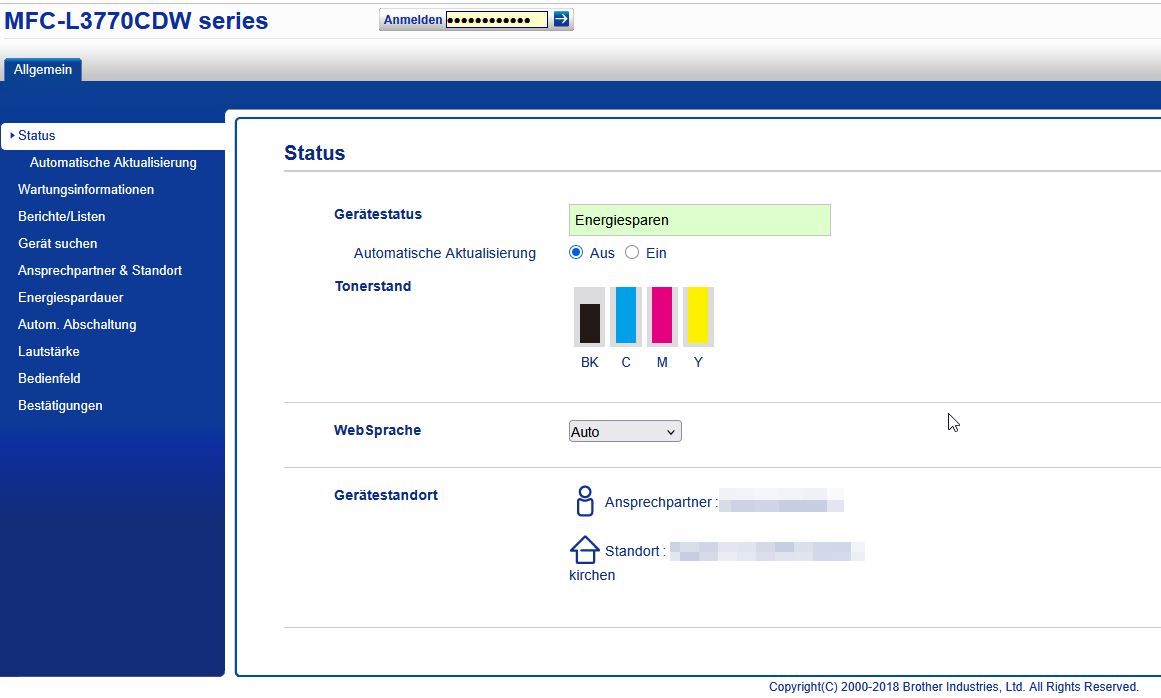
Task: Click the MFC-L3770CDW series title
Action: pyautogui.click(x=136, y=21)
